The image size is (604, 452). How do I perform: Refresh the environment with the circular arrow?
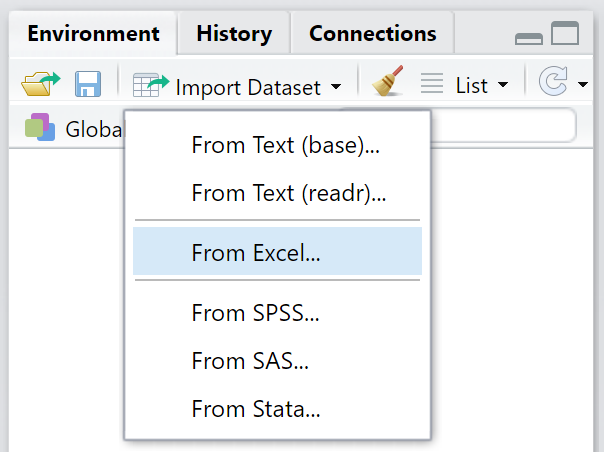(x=552, y=85)
